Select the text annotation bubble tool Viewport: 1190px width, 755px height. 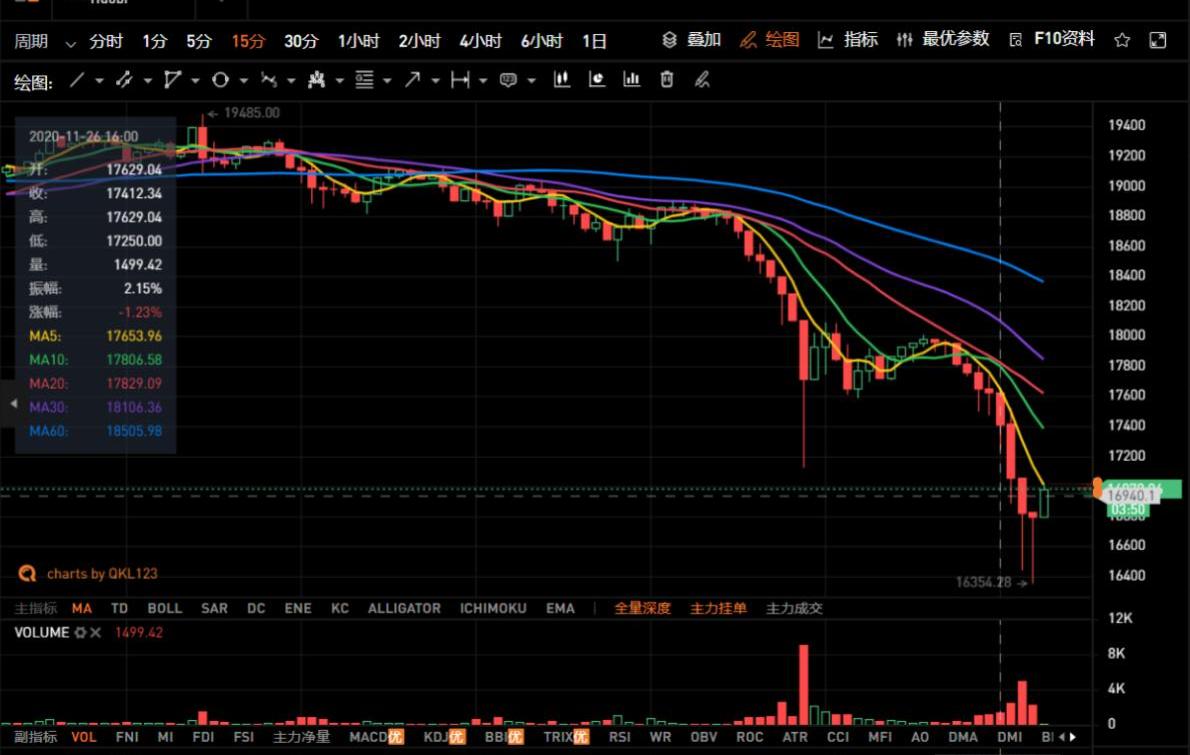pos(508,81)
